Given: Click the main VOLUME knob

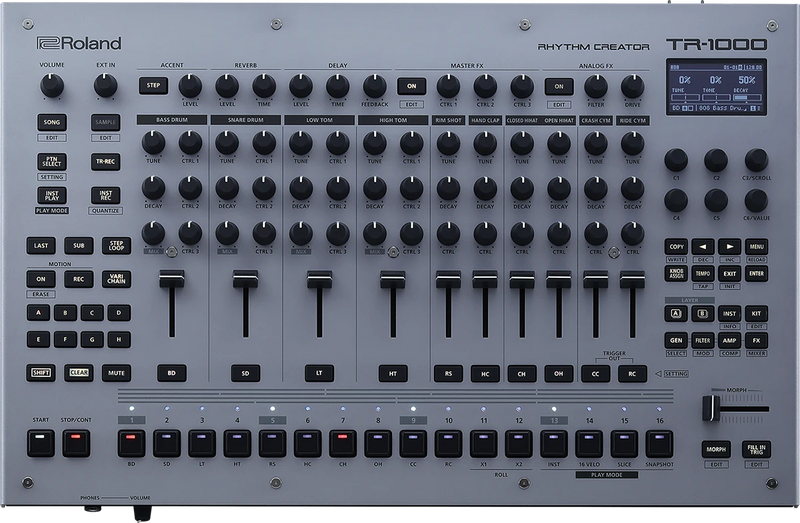Looking at the screenshot, I should point(52,86).
